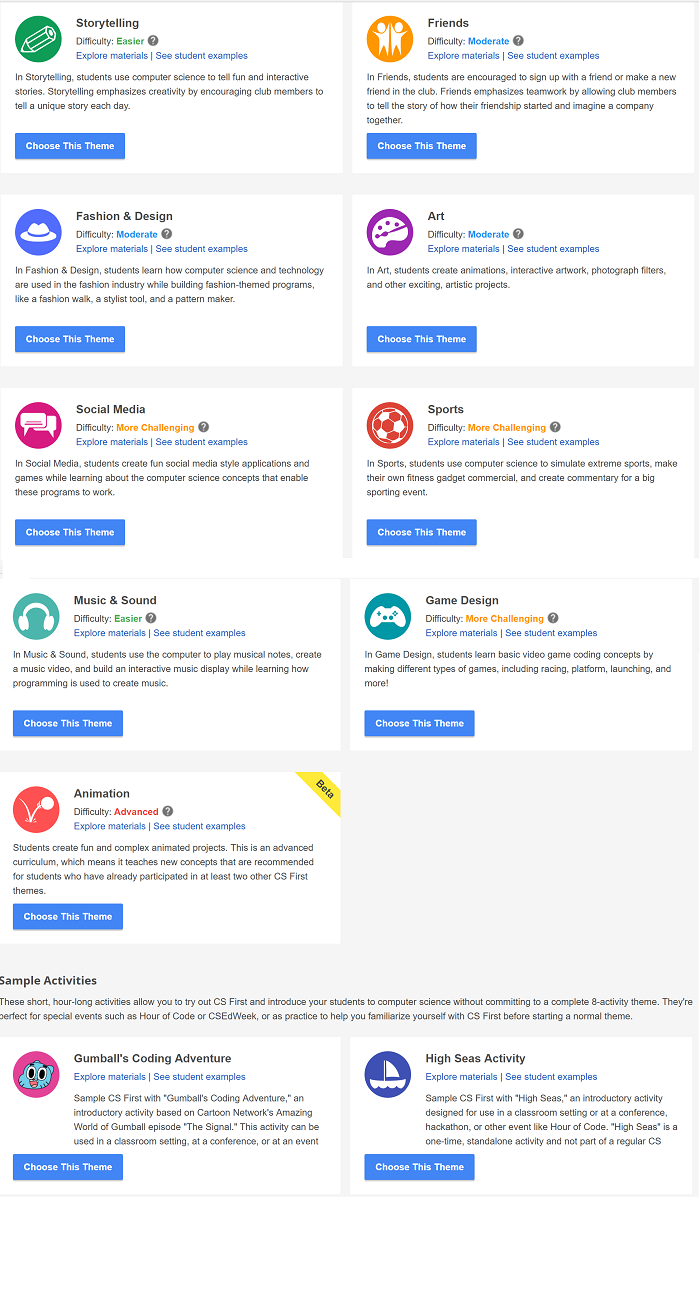This screenshot has height=1291, width=700.
Task: Click the Art palette icon
Action: pos(389,232)
